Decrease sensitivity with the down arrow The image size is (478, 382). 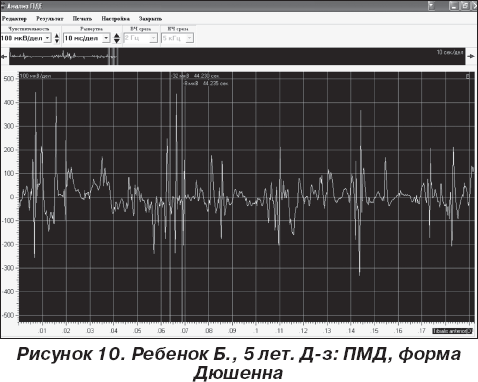point(57,41)
